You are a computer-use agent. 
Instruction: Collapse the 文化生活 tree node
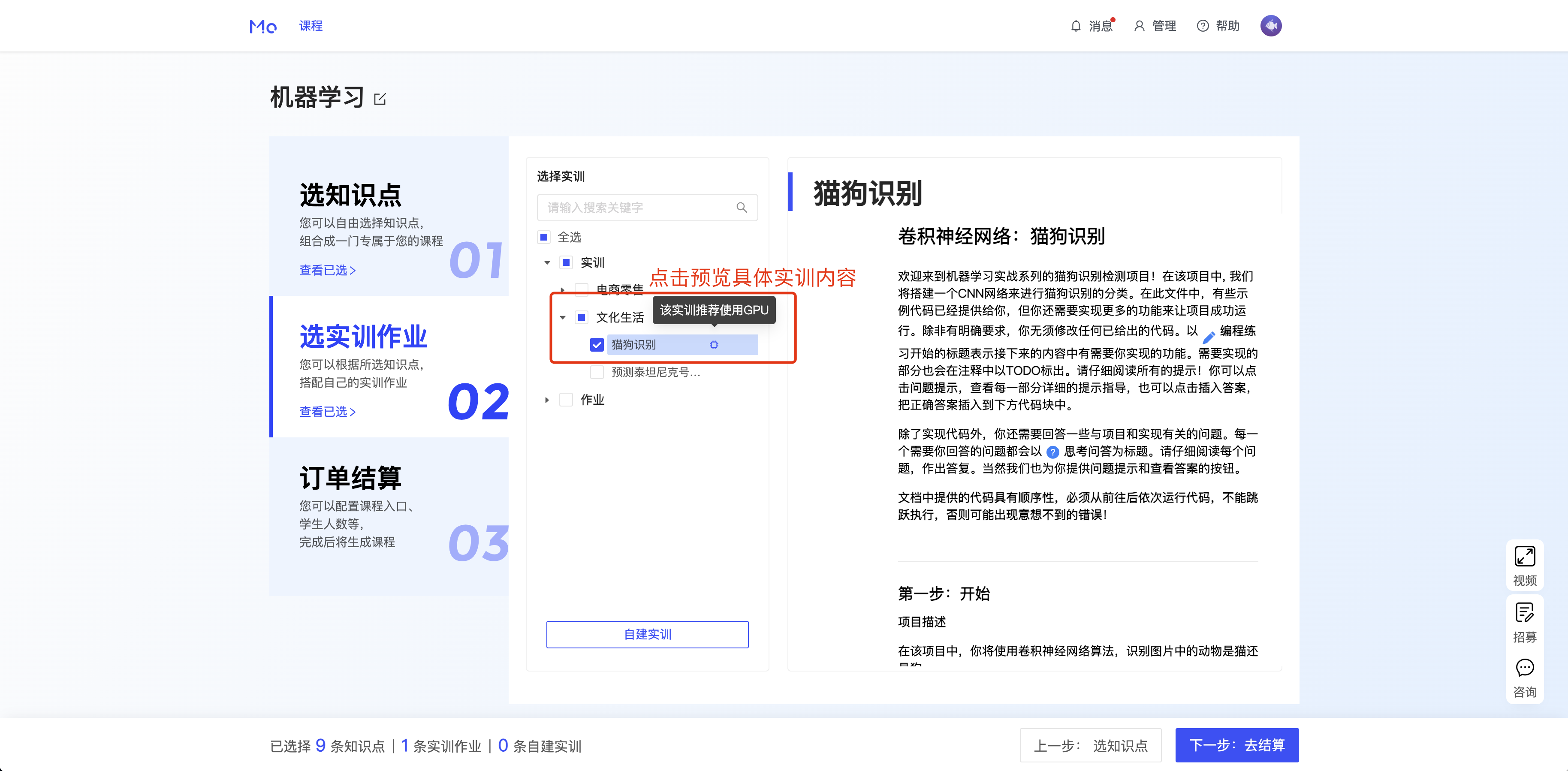[562, 317]
